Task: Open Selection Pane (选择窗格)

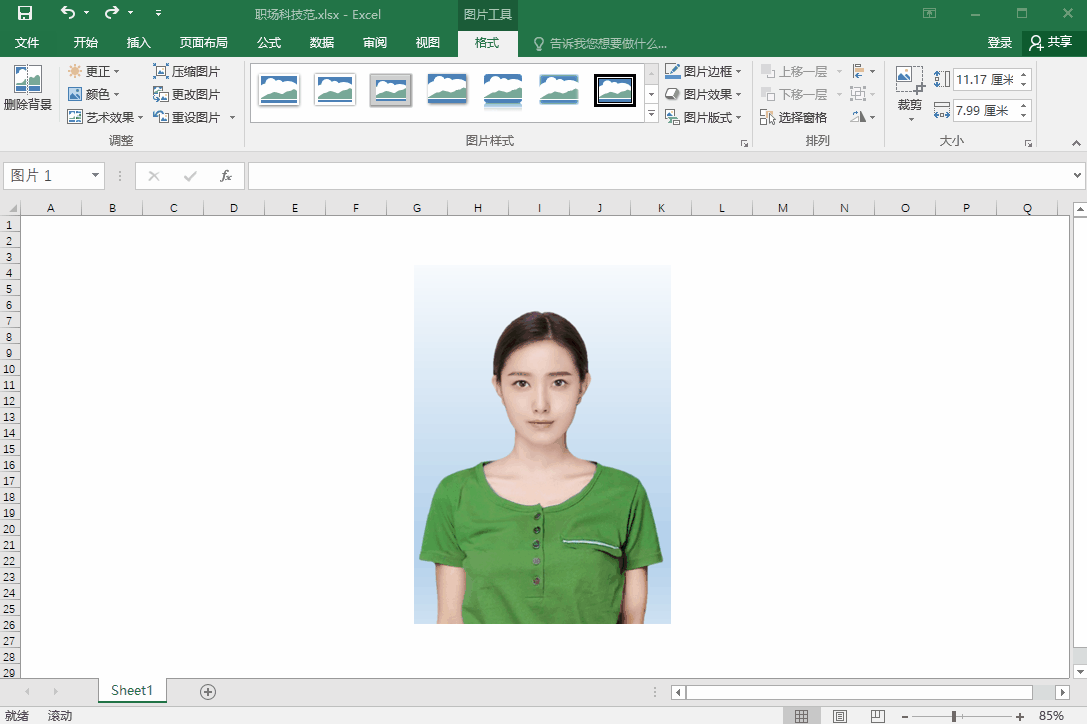Action: (x=793, y=118)
